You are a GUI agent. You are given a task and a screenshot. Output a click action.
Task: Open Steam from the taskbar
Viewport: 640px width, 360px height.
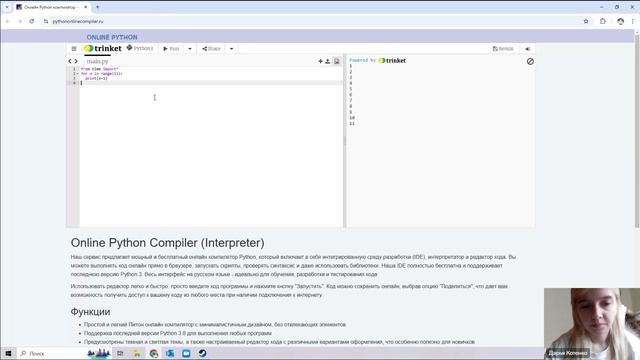202,353
